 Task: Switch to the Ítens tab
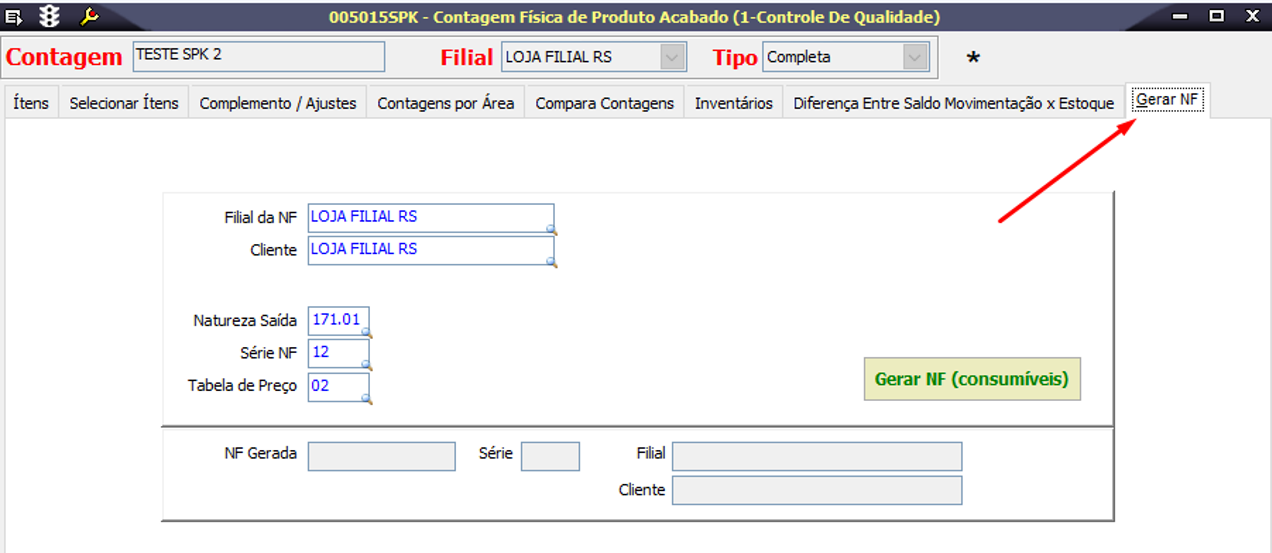pyautogui.click(x=31, y=103)
